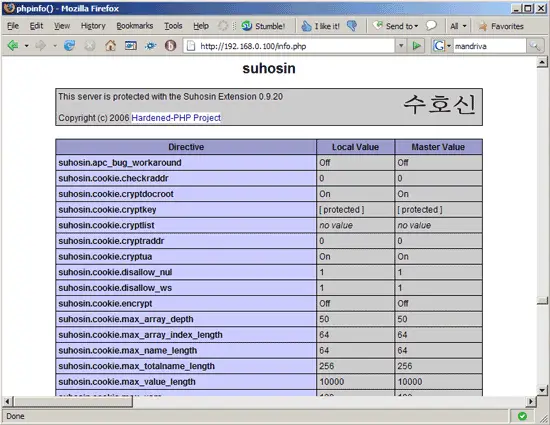Viewport: 550px width, 425px height.
Task: Click the I like it! thumbs up
Action: (320, 26)
